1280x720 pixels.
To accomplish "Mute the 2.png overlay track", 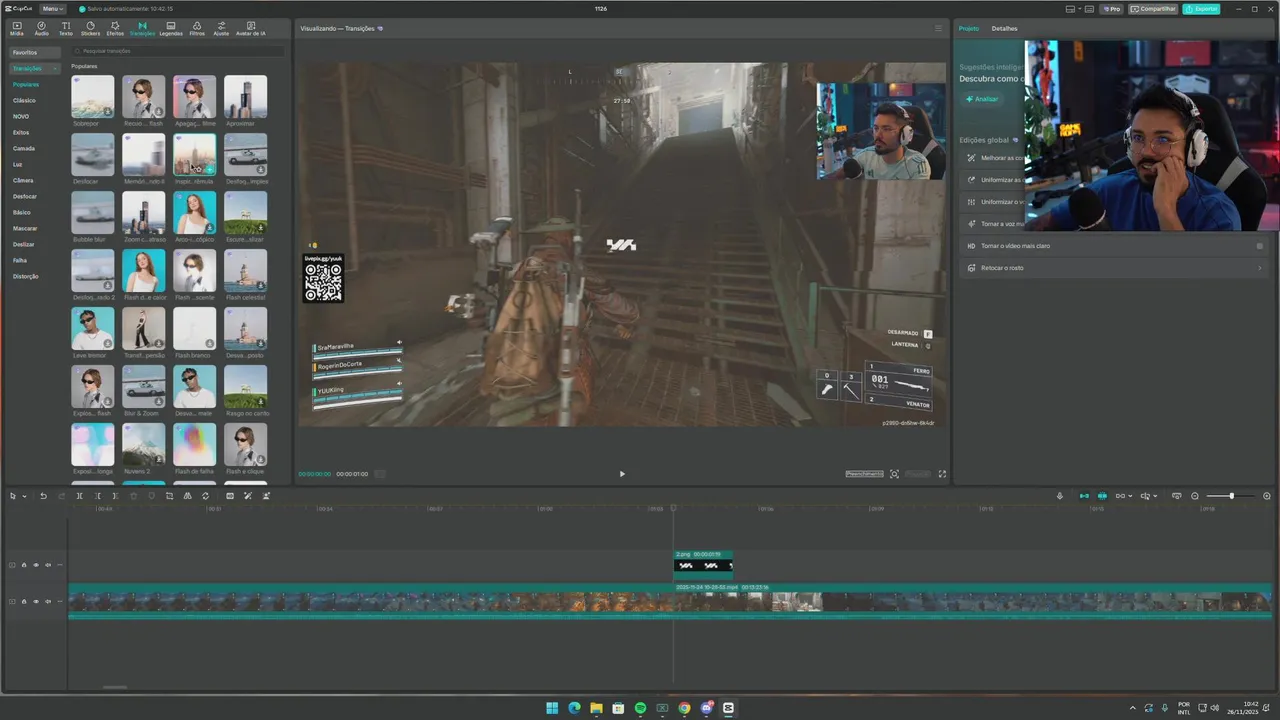I will click(x=48, y=565).
